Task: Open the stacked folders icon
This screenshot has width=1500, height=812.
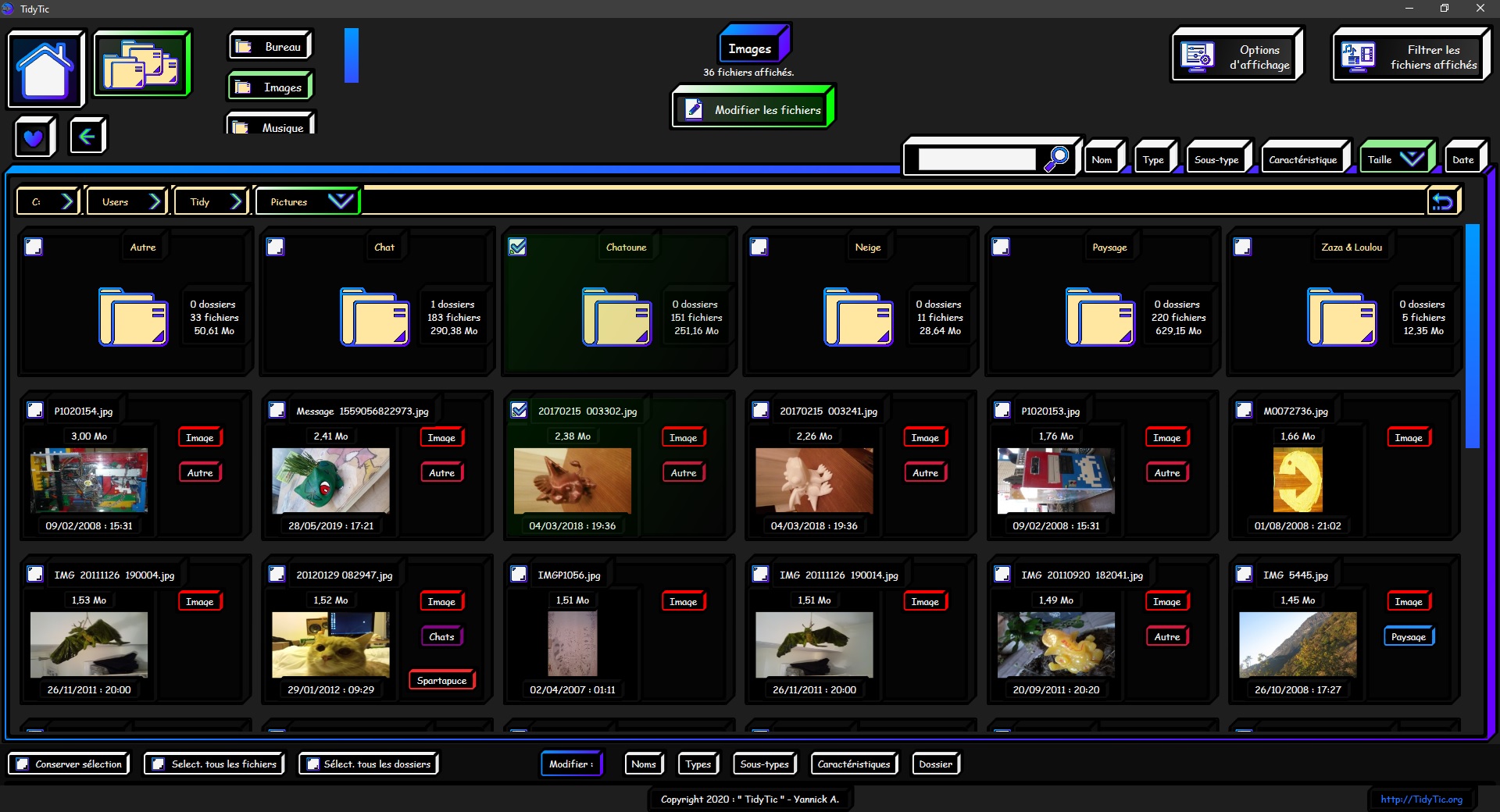Action: [141, 64]
